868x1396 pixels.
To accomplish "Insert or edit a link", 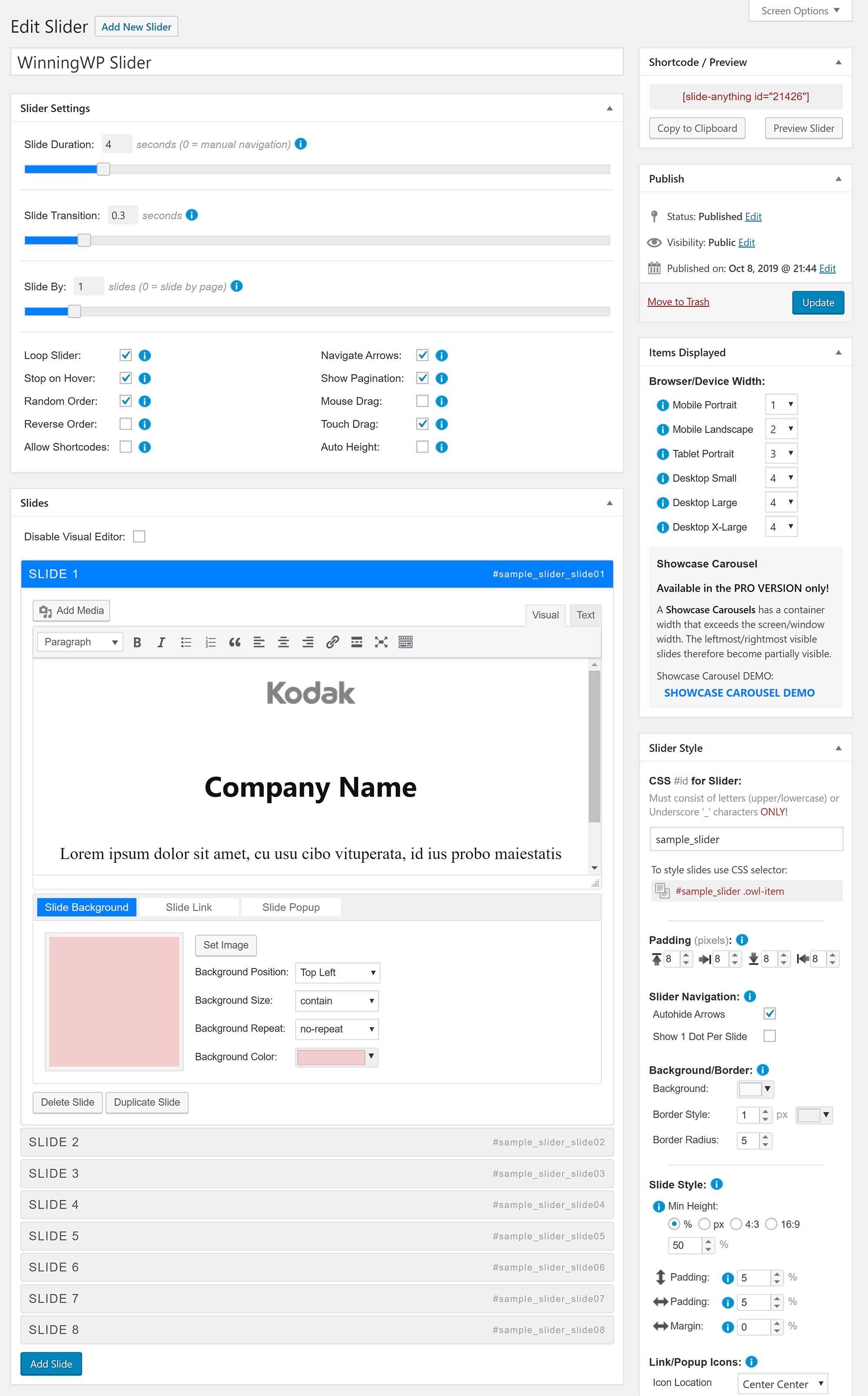I will tap(332, 642).
